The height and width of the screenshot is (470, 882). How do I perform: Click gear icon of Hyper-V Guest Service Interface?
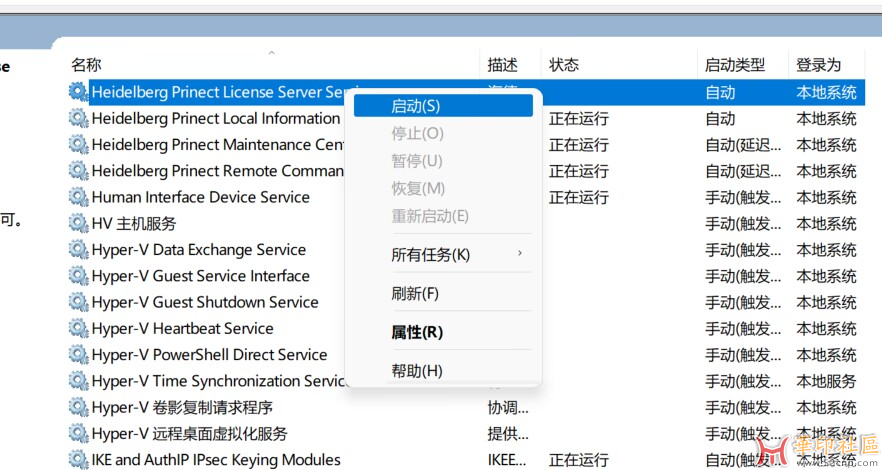(78, 276)
